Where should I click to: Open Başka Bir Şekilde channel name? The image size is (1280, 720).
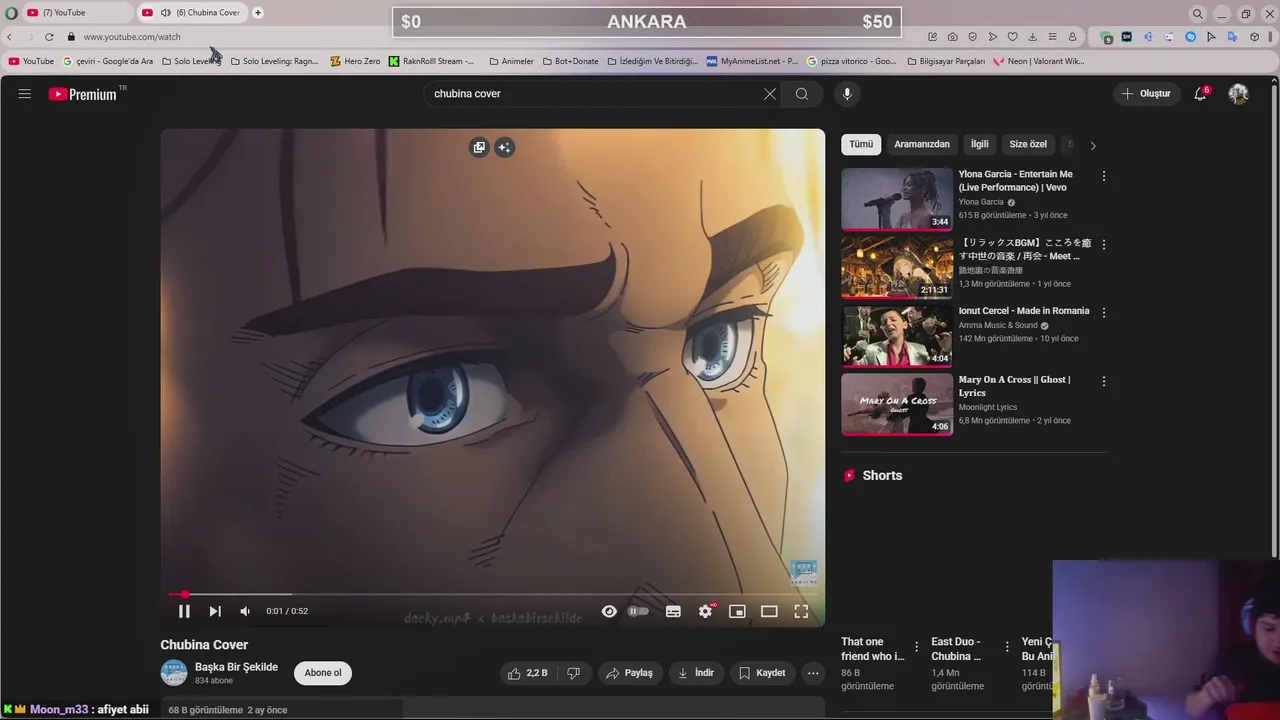pos(236,667)
